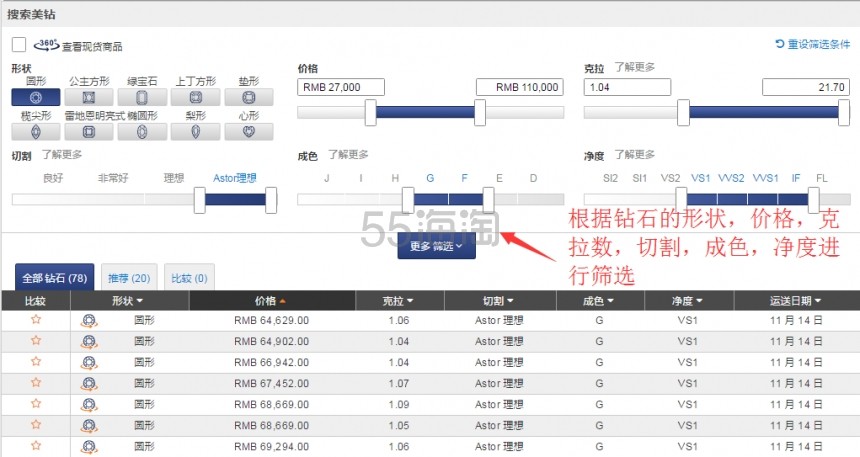Expand the 更多筛选 filters
The height and width of the screenshot is (457, 860).
(x=436, y=245)
